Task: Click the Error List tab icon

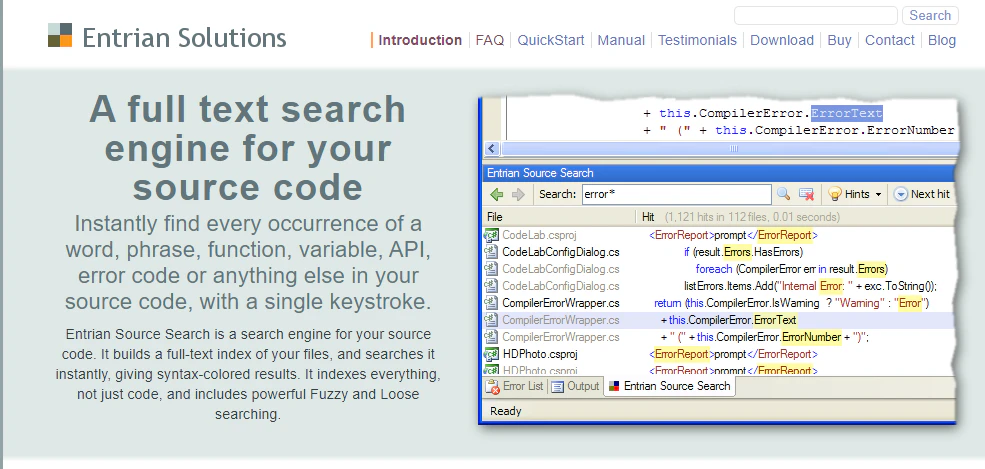Action: click(x=493, y=387)
